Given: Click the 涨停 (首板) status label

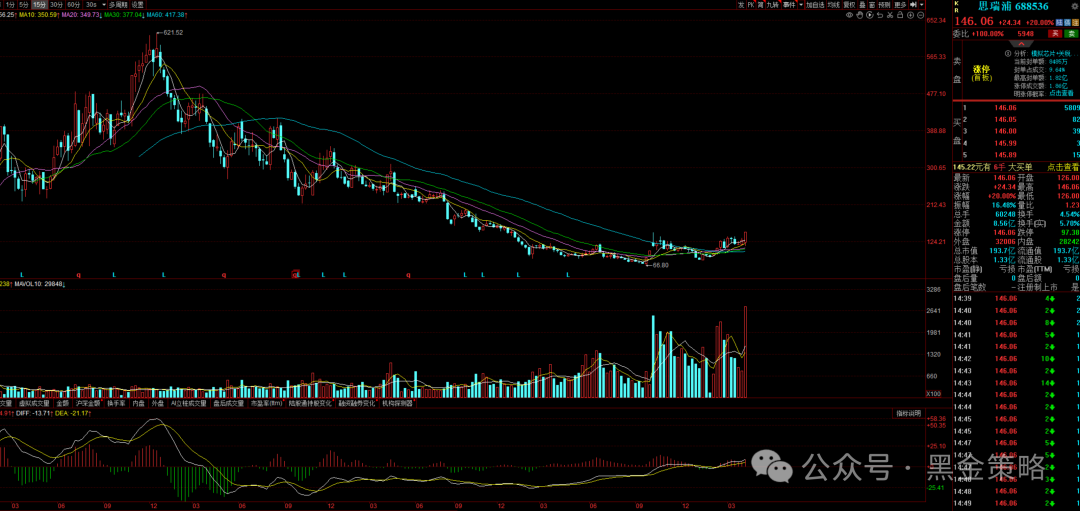Looking at the screenshot, I should 982,73.
